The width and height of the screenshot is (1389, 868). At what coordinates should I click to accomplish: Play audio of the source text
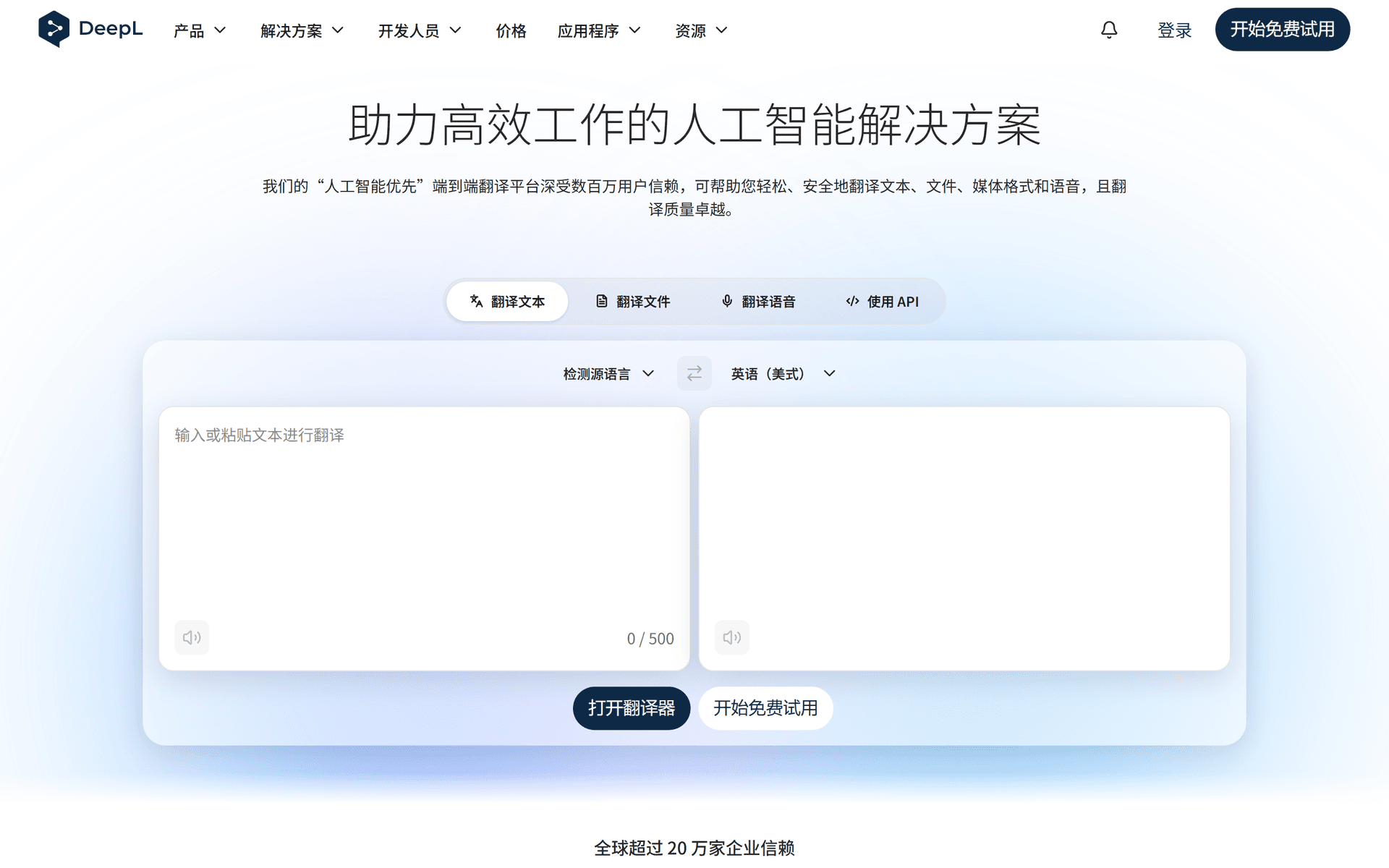[x=192, y=637]
